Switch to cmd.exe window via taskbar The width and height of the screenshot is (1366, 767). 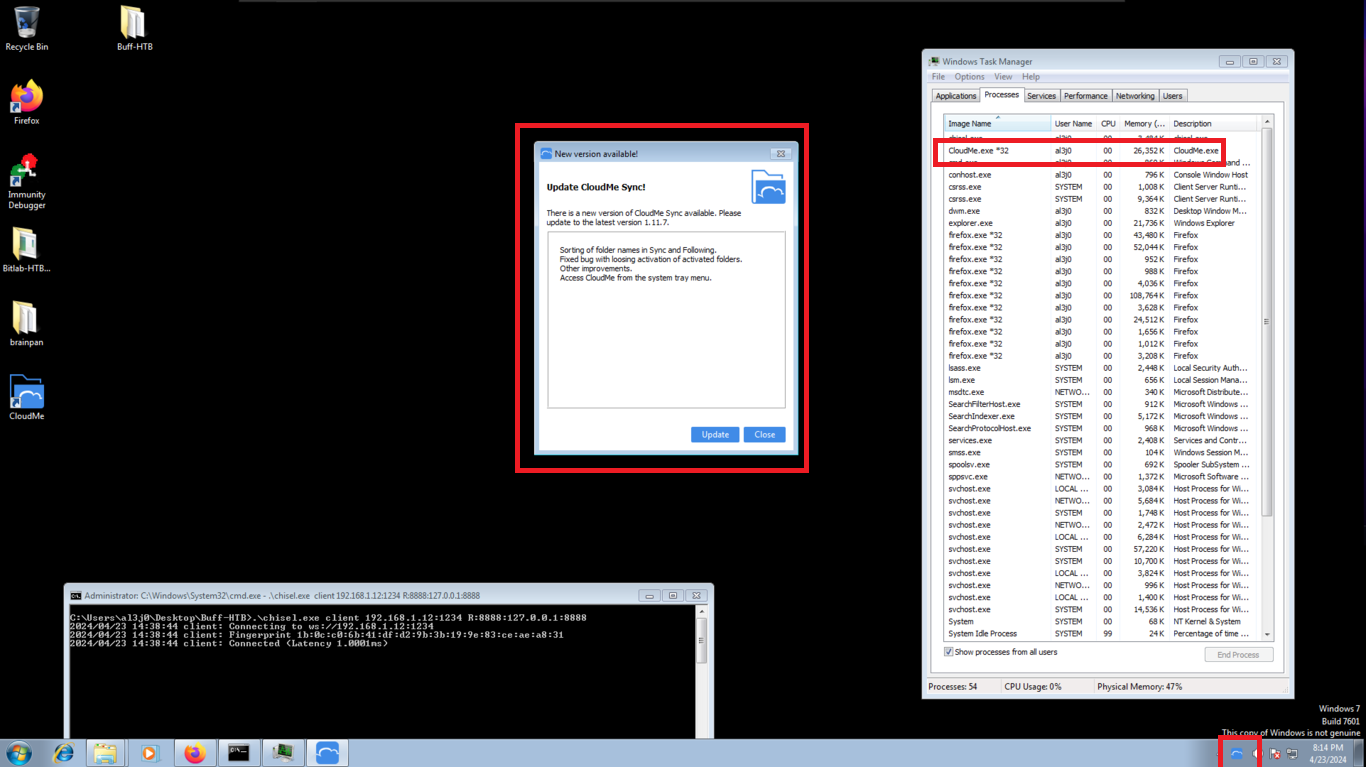tap(238, 753)
